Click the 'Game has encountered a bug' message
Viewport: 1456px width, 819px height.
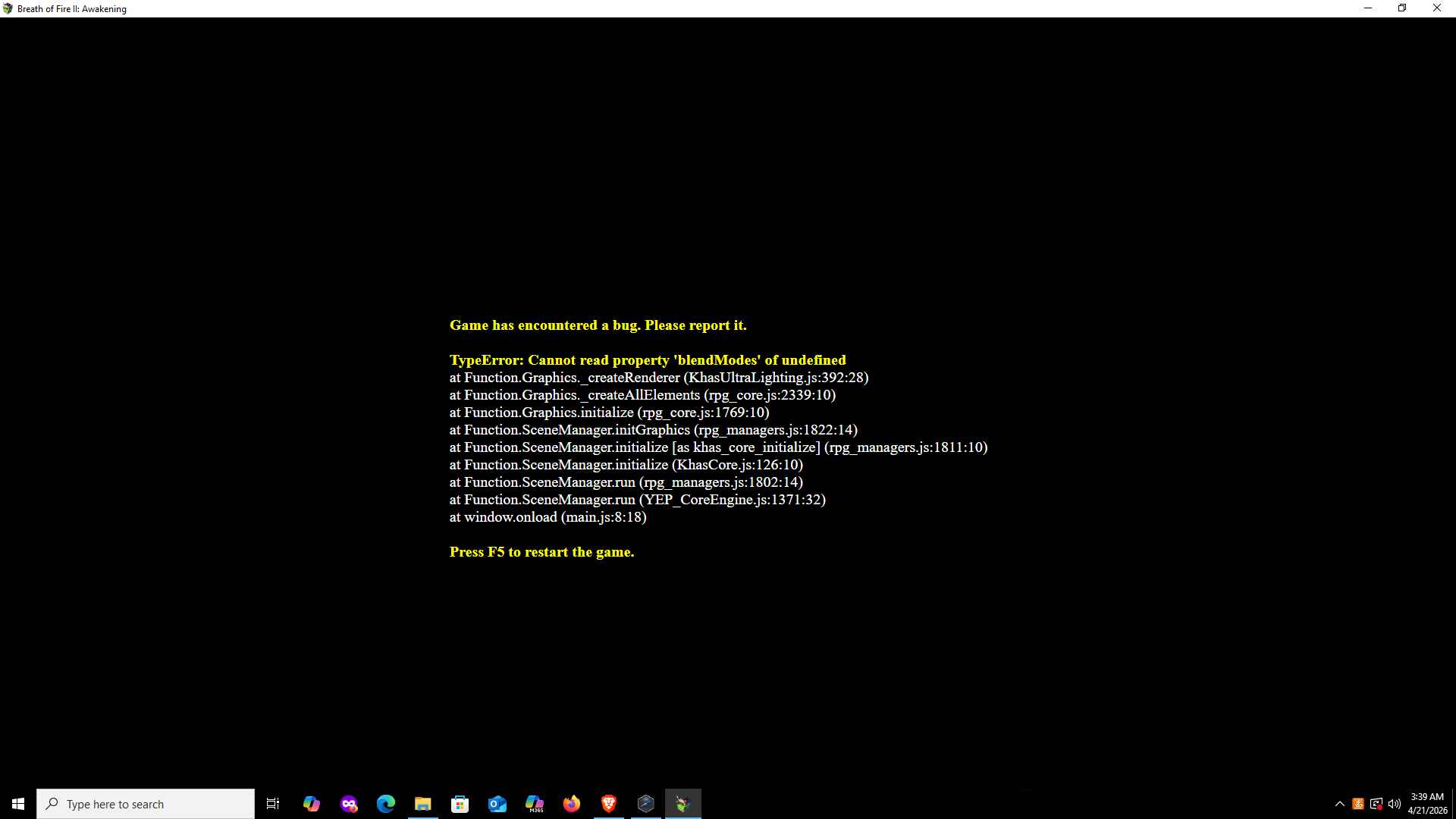(598, 325)
